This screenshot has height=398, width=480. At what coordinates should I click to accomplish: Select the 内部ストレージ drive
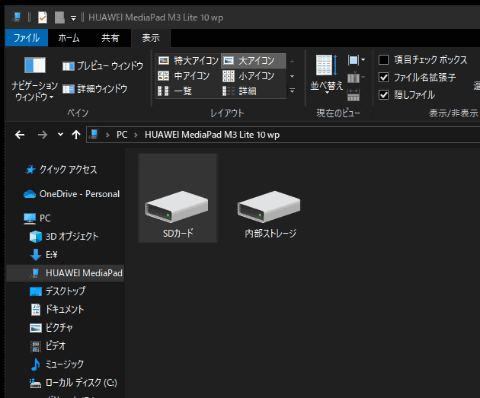pos(270,213)
